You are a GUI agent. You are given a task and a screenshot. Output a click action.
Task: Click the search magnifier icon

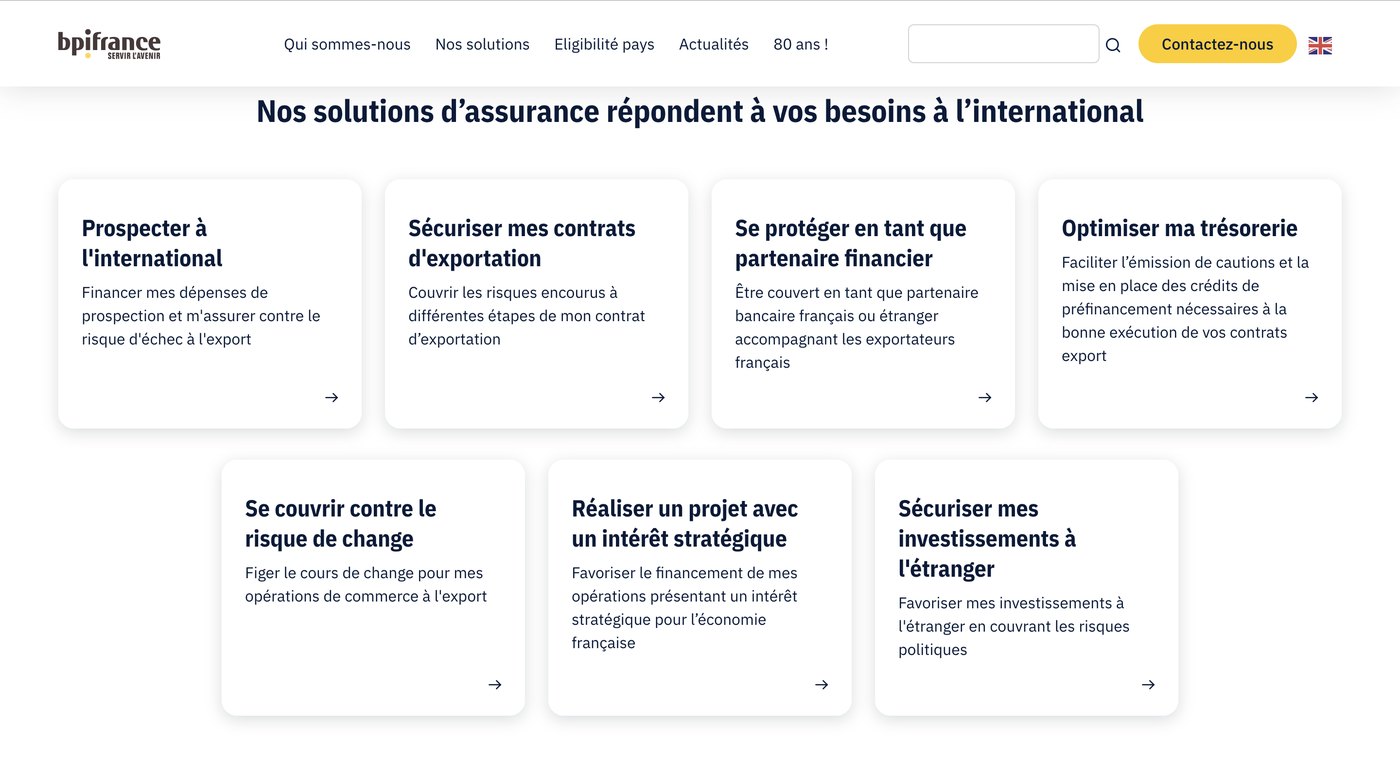tap(1113, 45)
